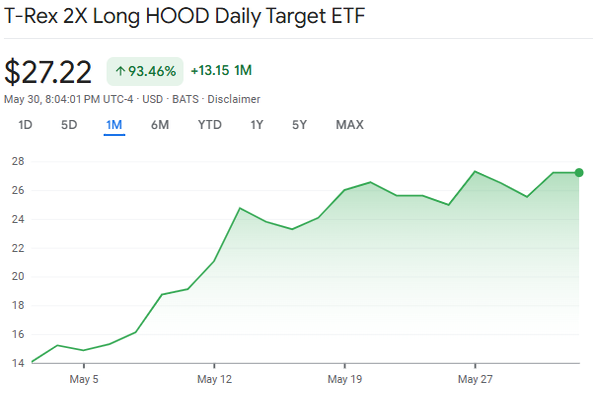Show the MAX time range
593x395 pixels.
pyautogui.click(x=350, y=125)
